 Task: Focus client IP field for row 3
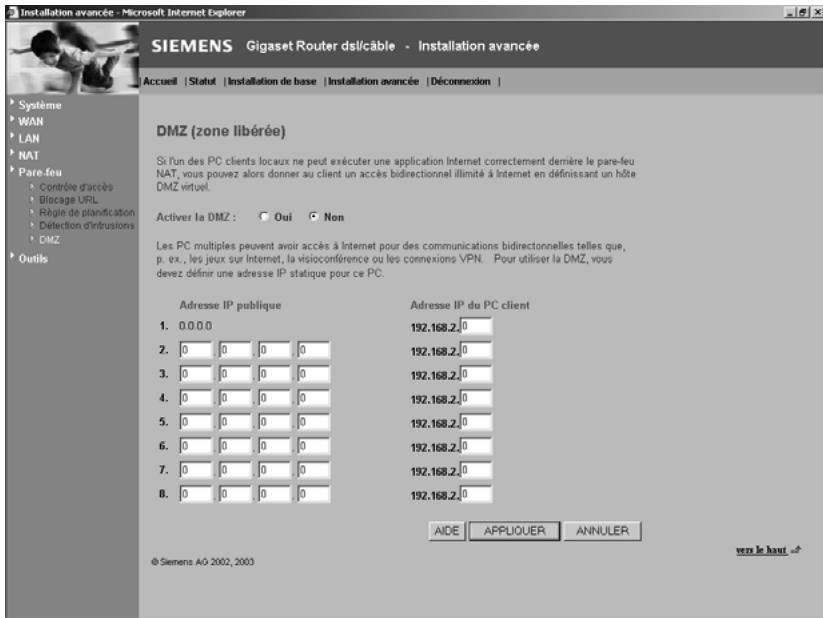tap(476, 374)
